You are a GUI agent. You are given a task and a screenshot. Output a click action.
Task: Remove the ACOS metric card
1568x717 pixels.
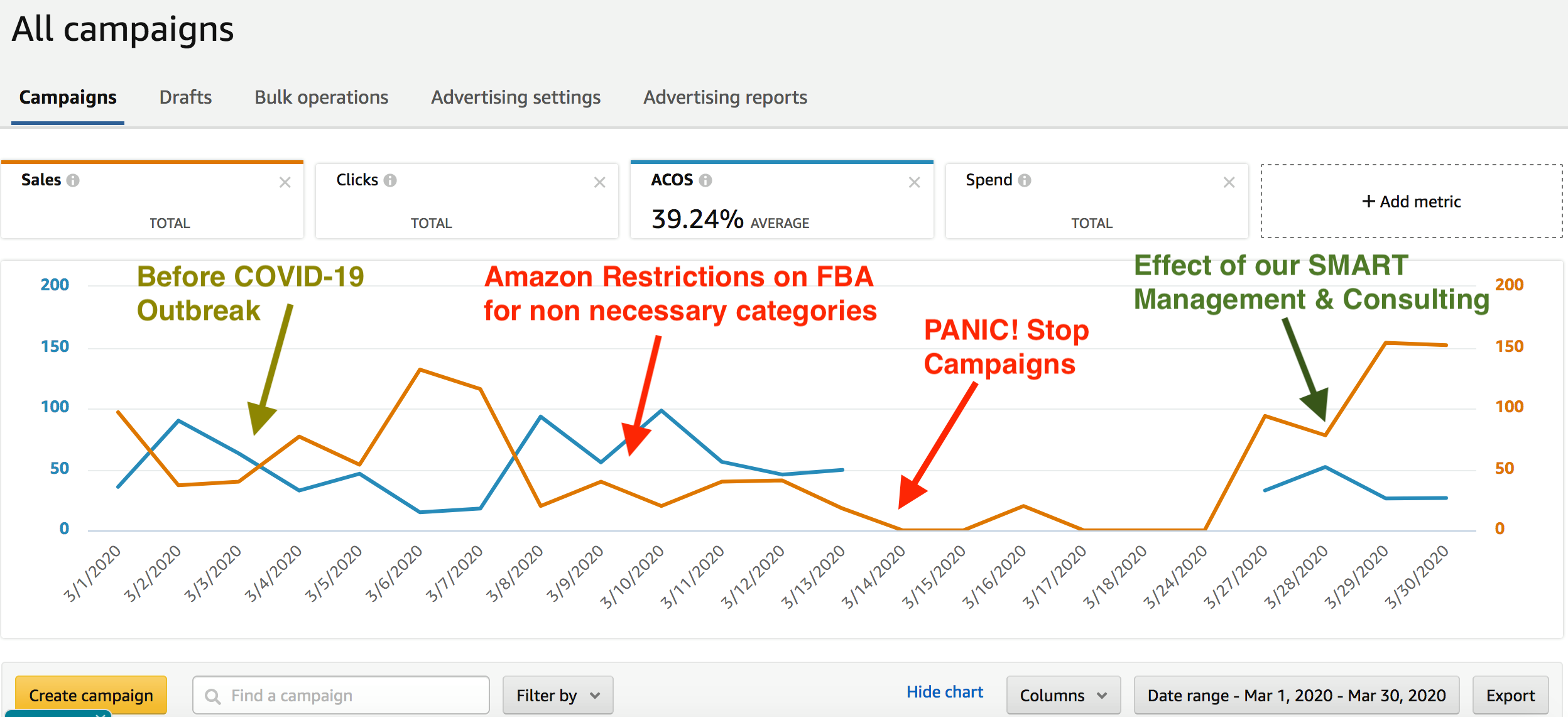click(x=915, y=182)
